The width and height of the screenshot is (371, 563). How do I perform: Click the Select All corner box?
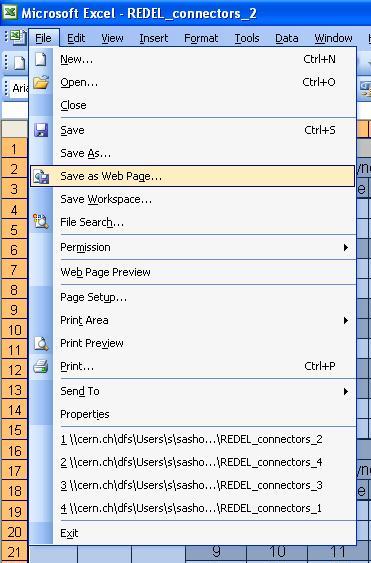click(x=14, y=129)
